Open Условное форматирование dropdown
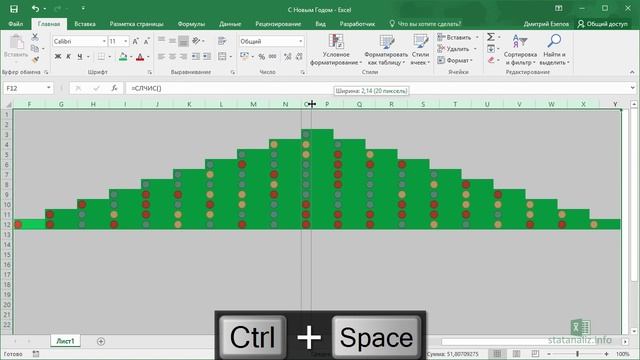The height and width of the screenshot is (360, 640). coord(336,49)
